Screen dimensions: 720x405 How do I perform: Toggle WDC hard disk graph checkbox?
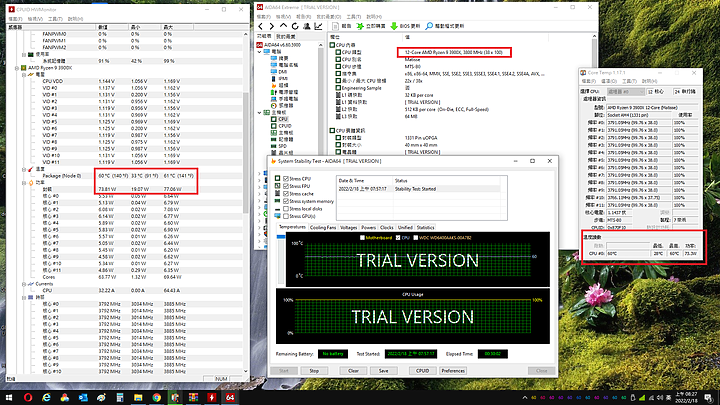416,238
